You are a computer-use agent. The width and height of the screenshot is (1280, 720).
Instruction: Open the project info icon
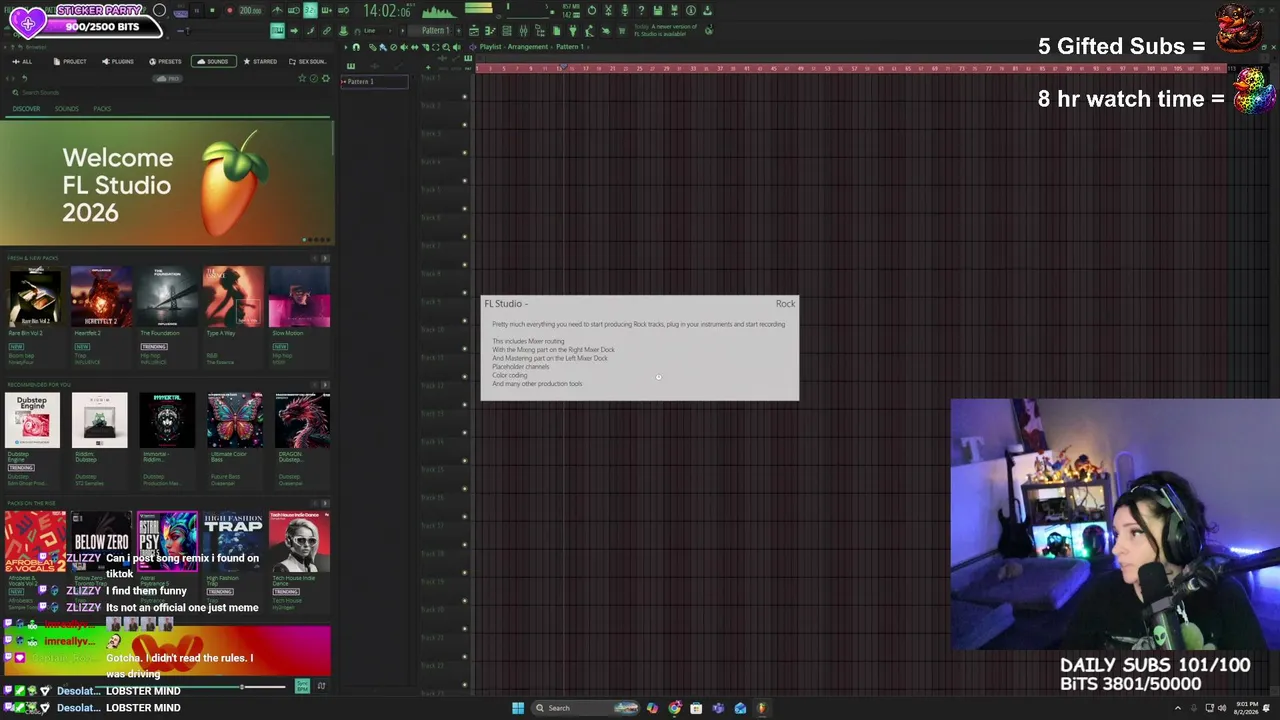pos(691,11)
